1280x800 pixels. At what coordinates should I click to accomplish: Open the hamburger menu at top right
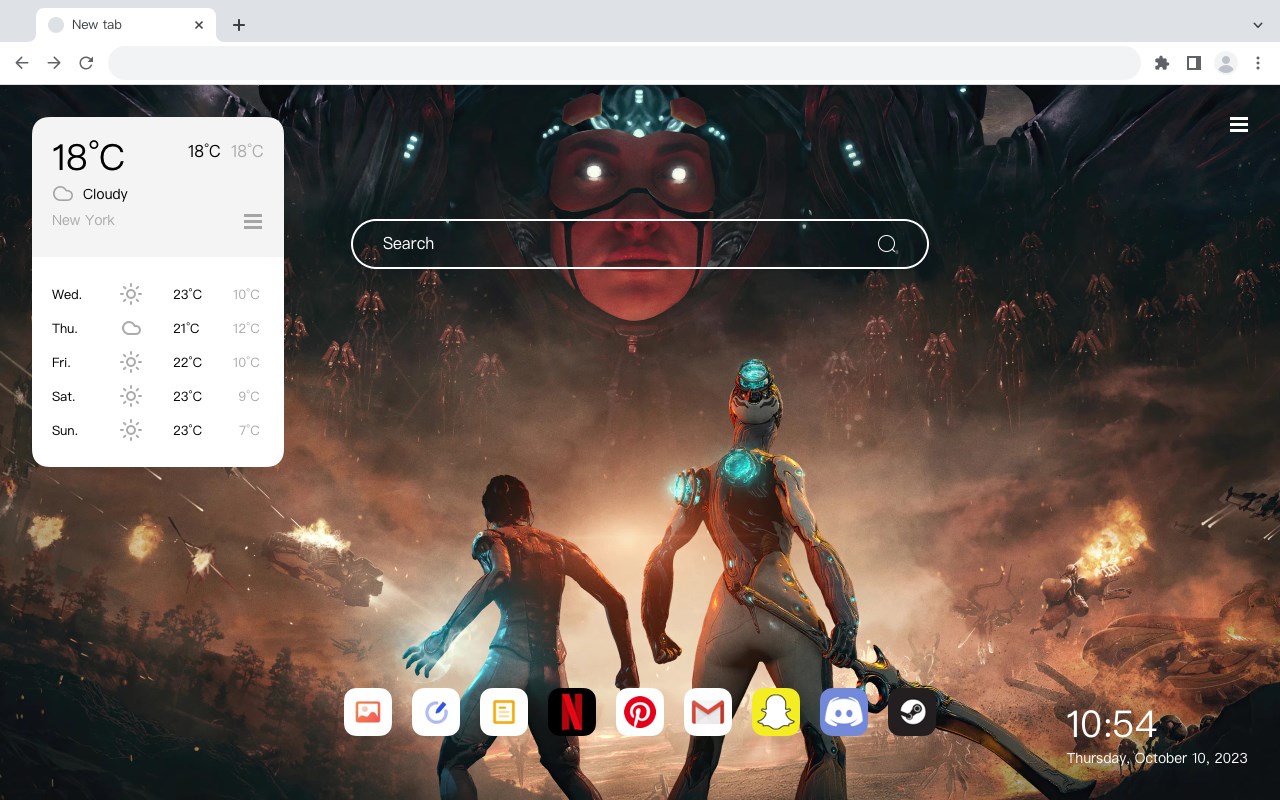[1239, 125]
